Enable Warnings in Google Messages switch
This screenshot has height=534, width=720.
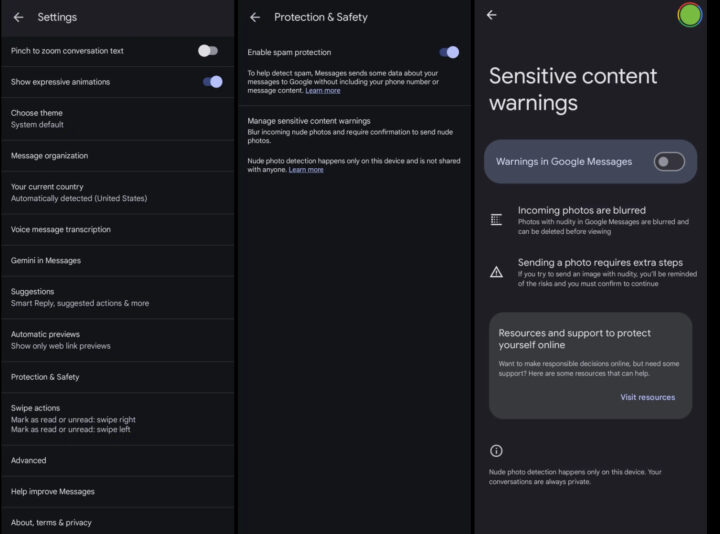click(669, 162)
